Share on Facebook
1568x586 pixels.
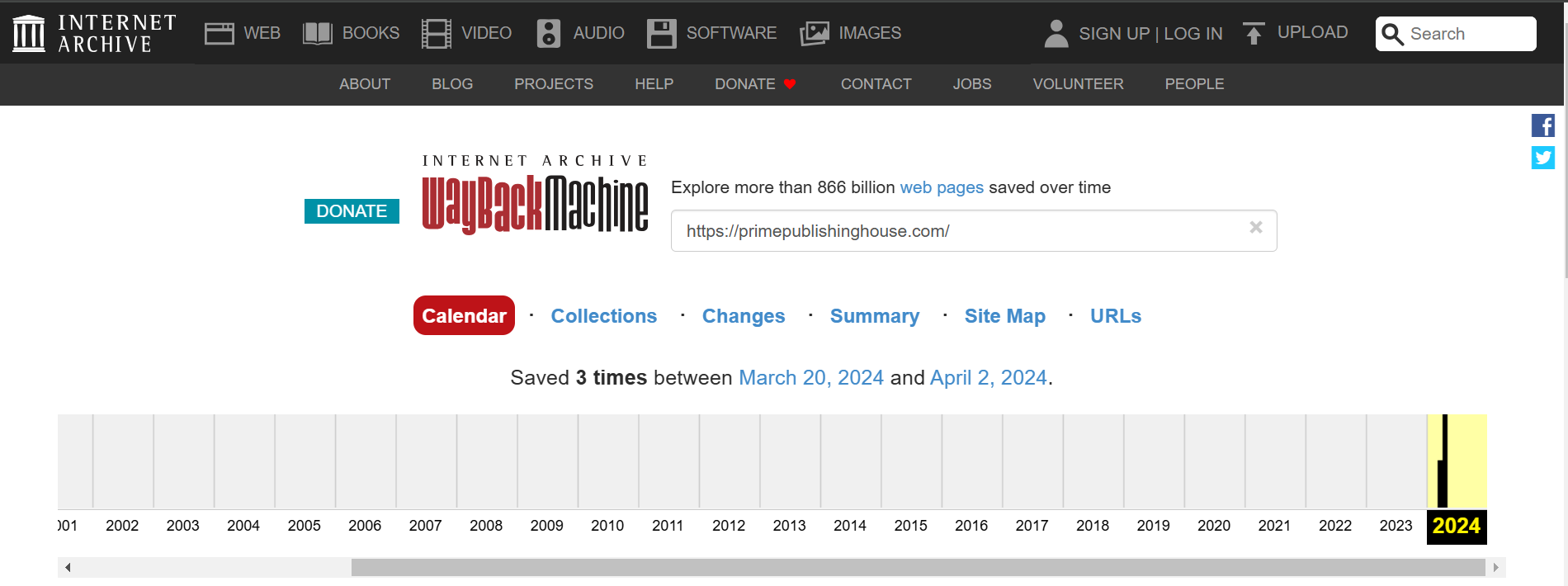pyautogui.click(x=1543, y=125)
